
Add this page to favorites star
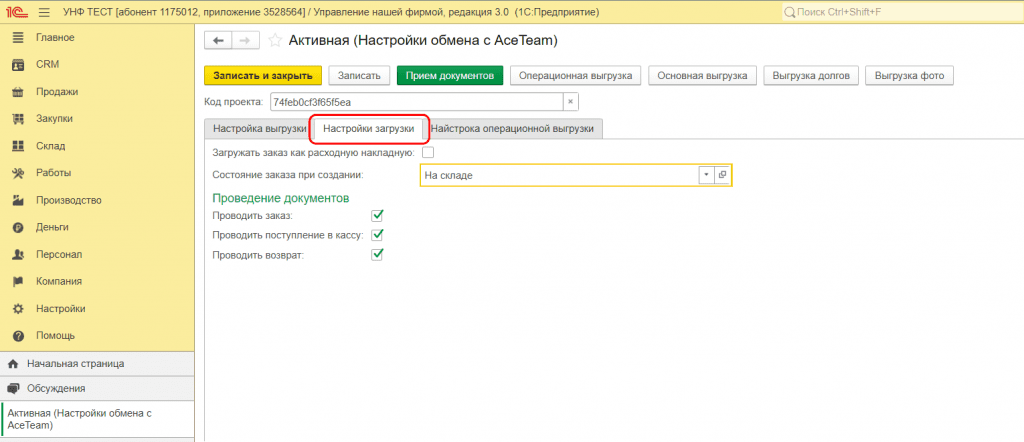[x=275, y=41]
